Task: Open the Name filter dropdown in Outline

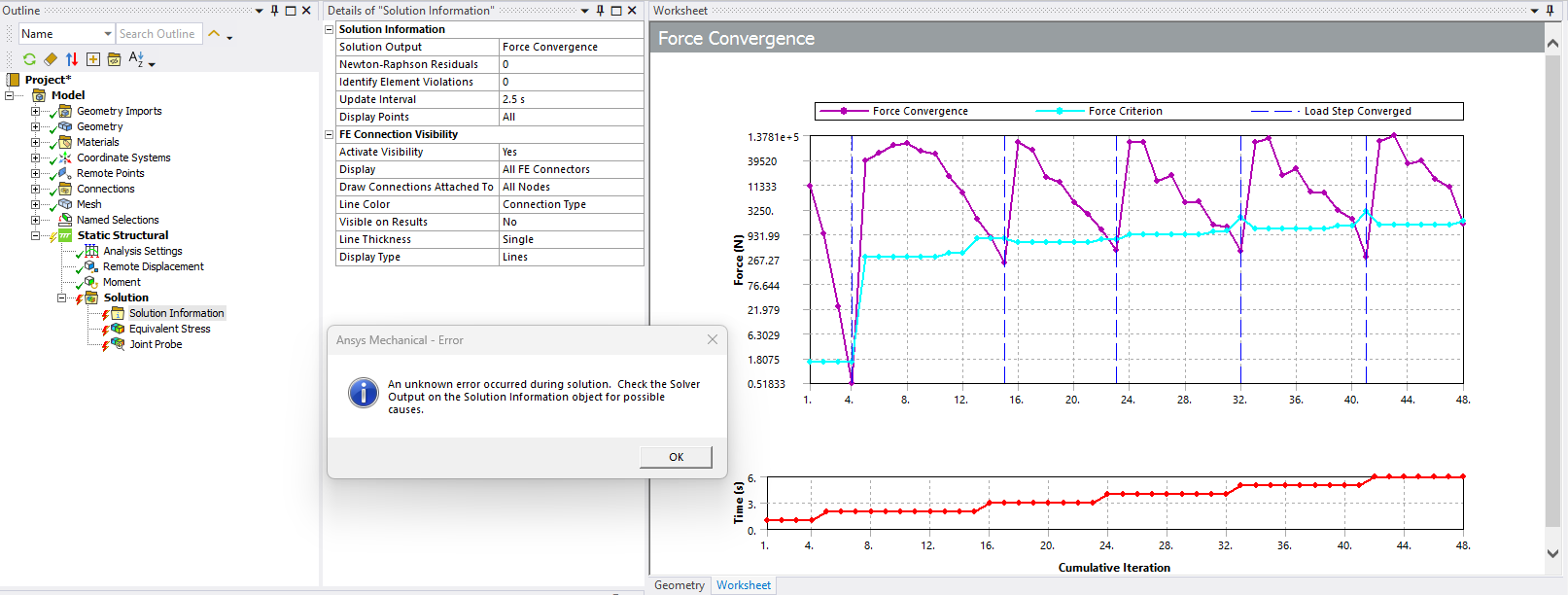Action: (x=108, y=34)
